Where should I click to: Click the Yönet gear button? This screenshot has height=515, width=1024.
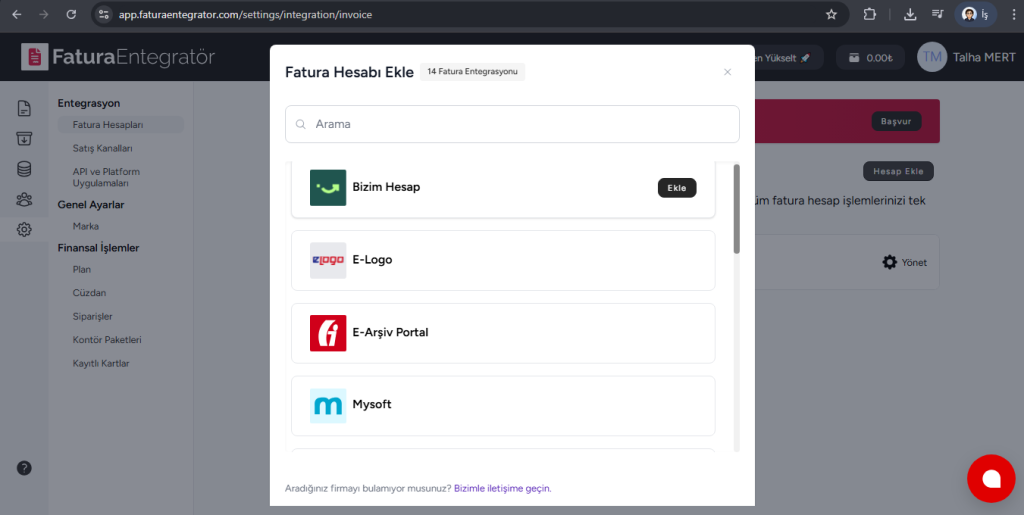coord(904,262)
